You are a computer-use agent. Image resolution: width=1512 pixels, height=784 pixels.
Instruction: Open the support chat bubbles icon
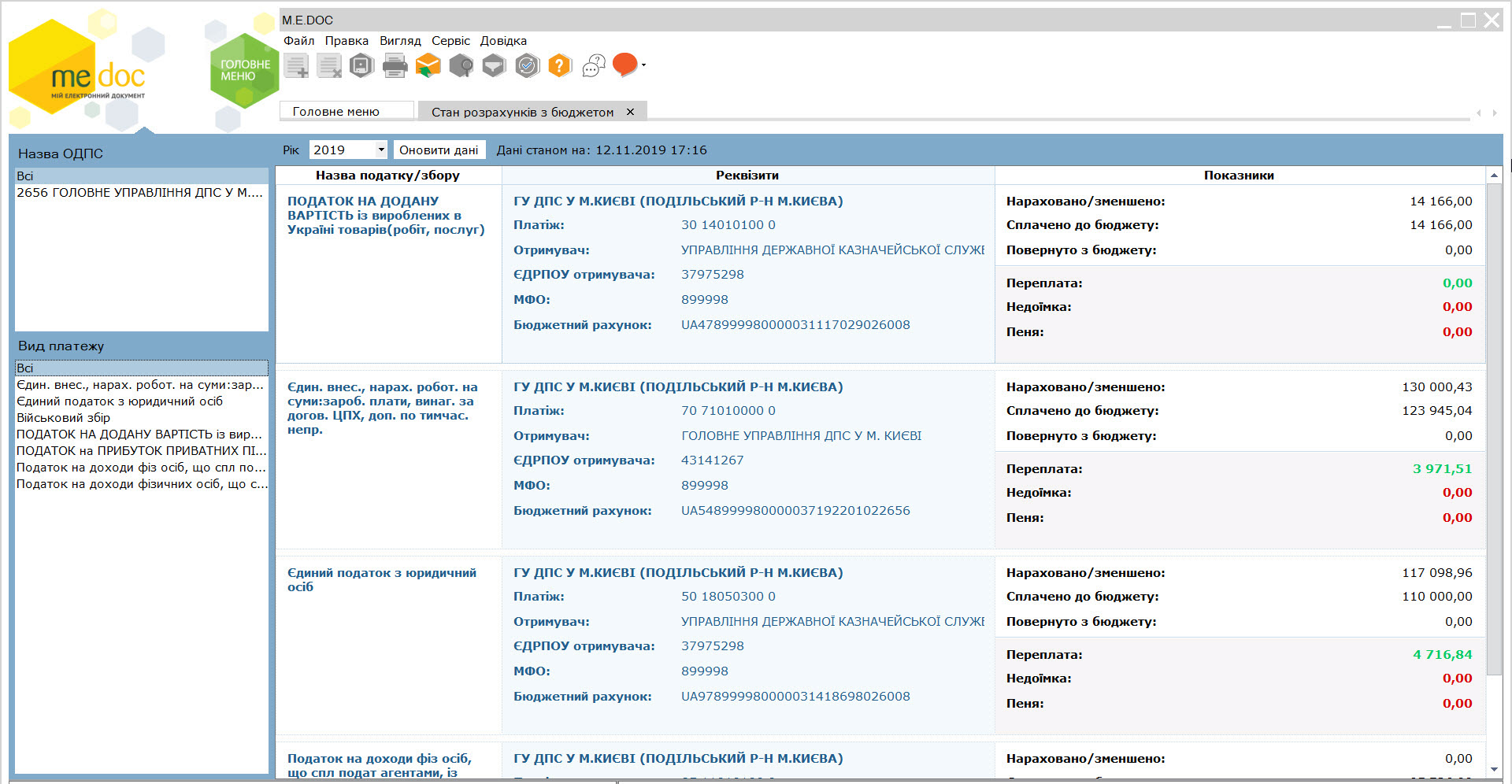coord(594,66)
